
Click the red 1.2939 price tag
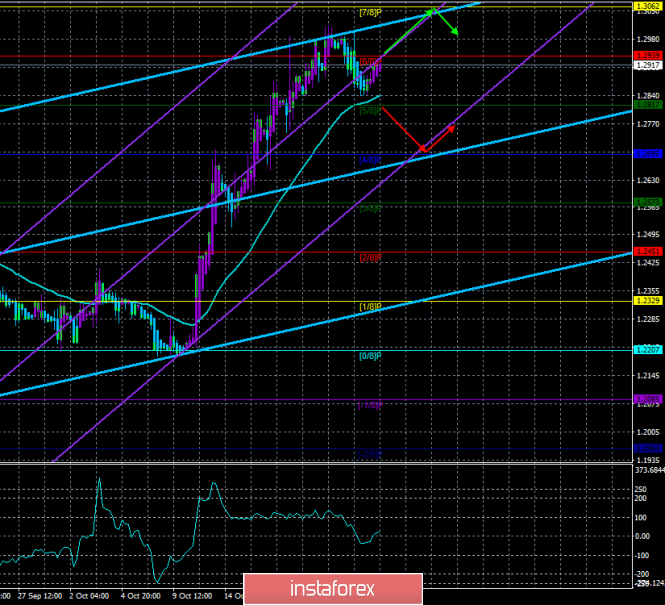tap(647, 56)
